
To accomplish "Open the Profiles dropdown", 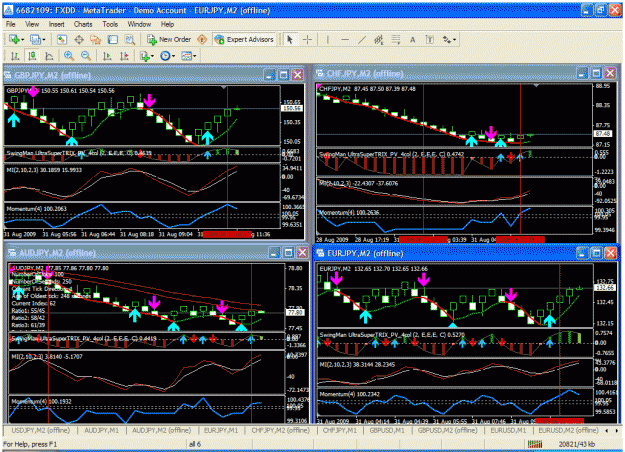I will click(x=38, y=39).
